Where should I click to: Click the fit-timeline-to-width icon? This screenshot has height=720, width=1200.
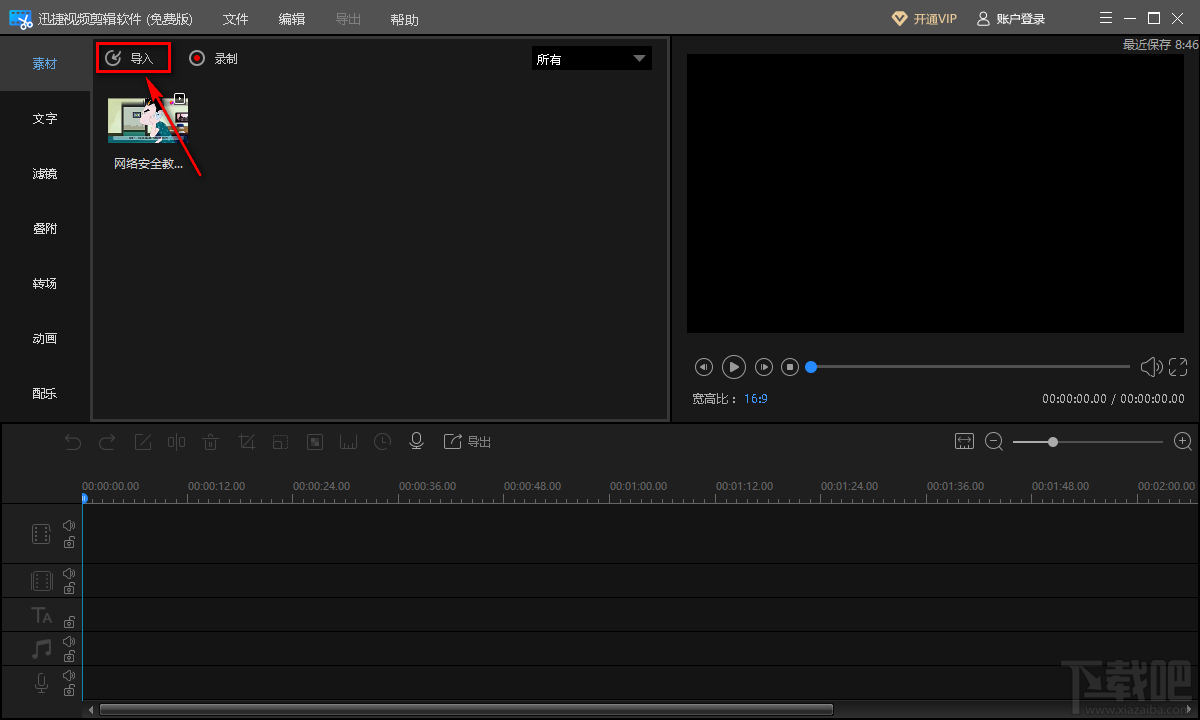964,441
